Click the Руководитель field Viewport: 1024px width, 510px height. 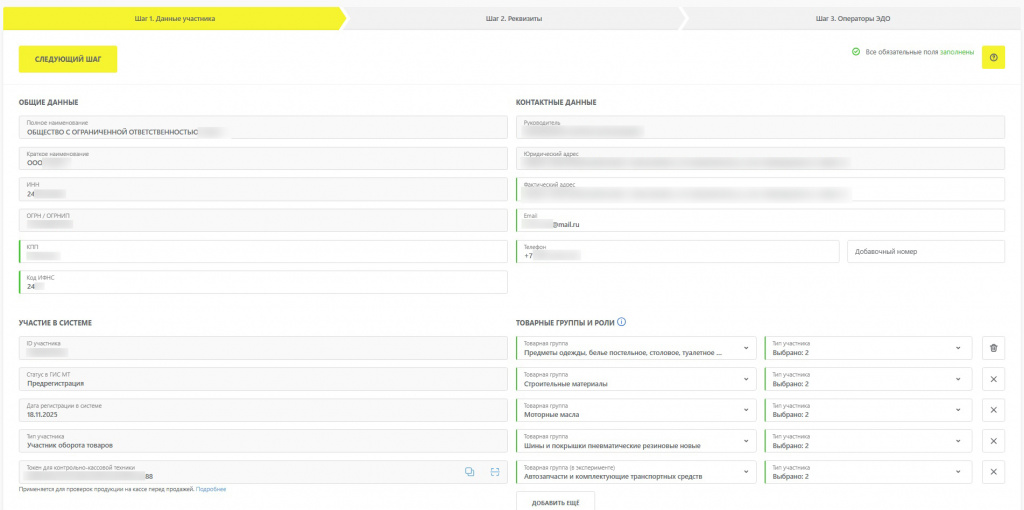[x=760, y=127]
